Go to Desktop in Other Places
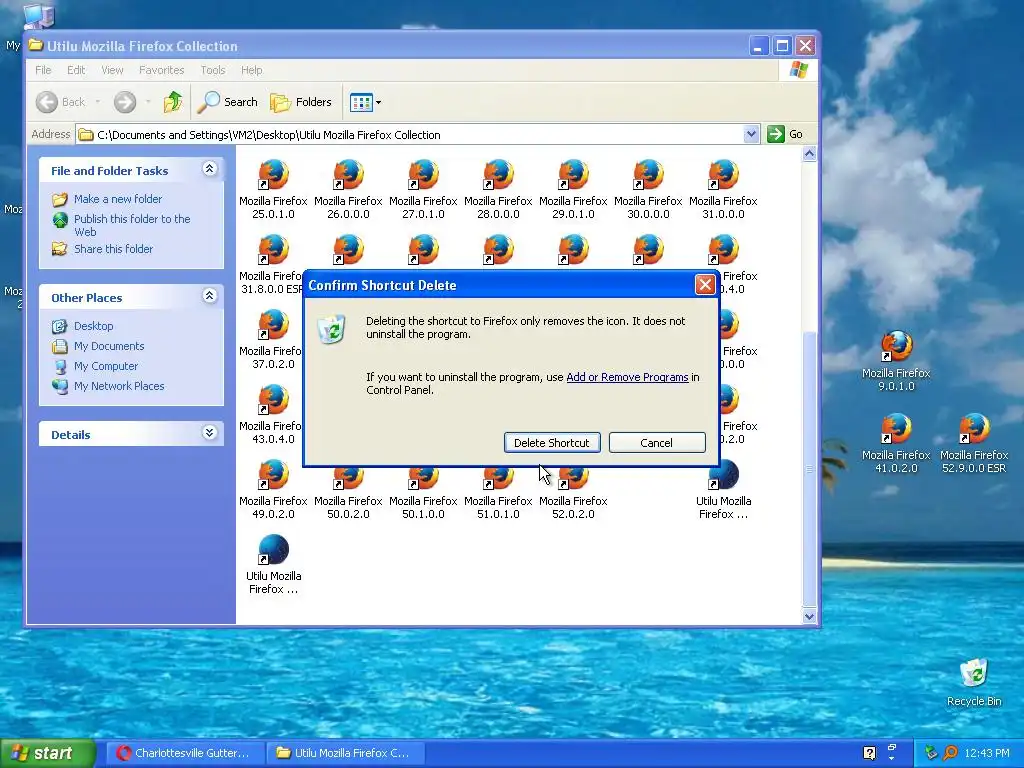Viewport: 1024px width, 768px height. click(x=93, y=326)
